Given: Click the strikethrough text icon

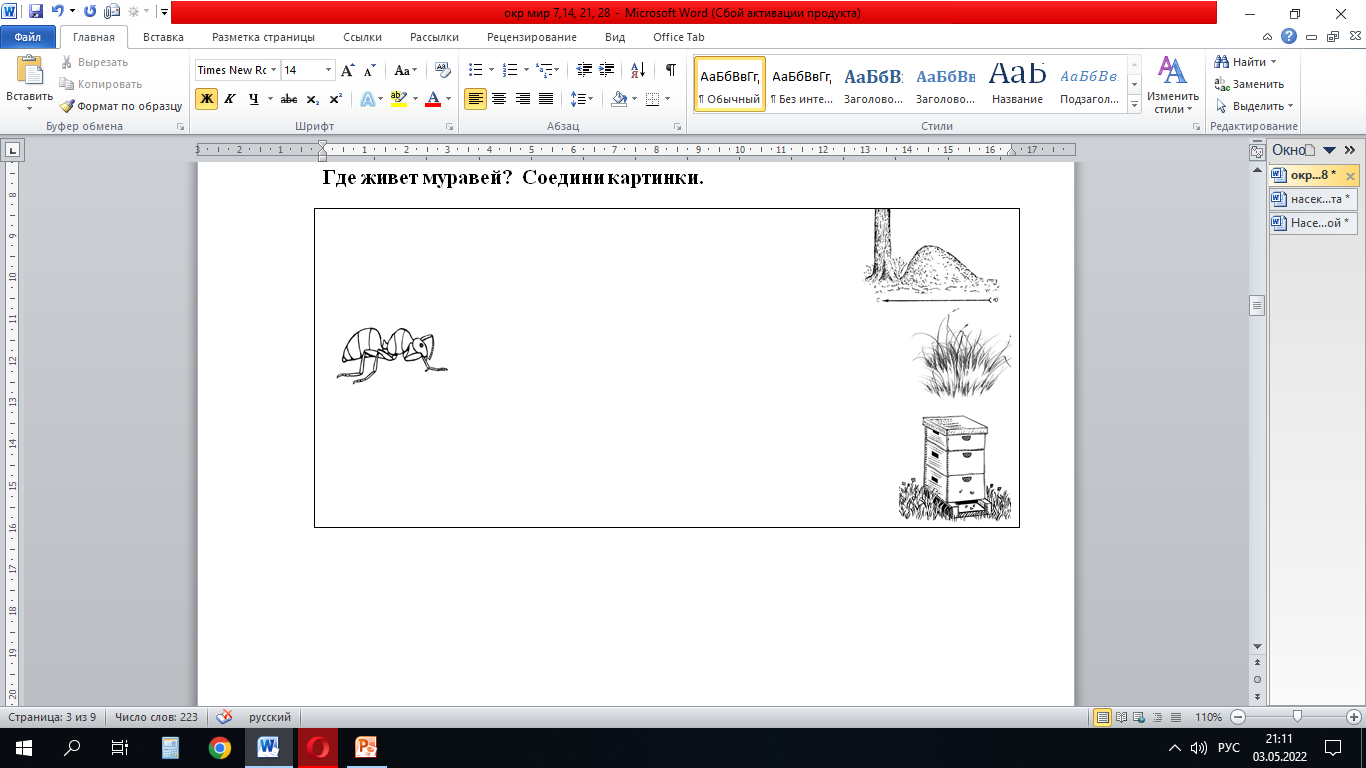Looking at the screenshot, I should coord(289,99).
